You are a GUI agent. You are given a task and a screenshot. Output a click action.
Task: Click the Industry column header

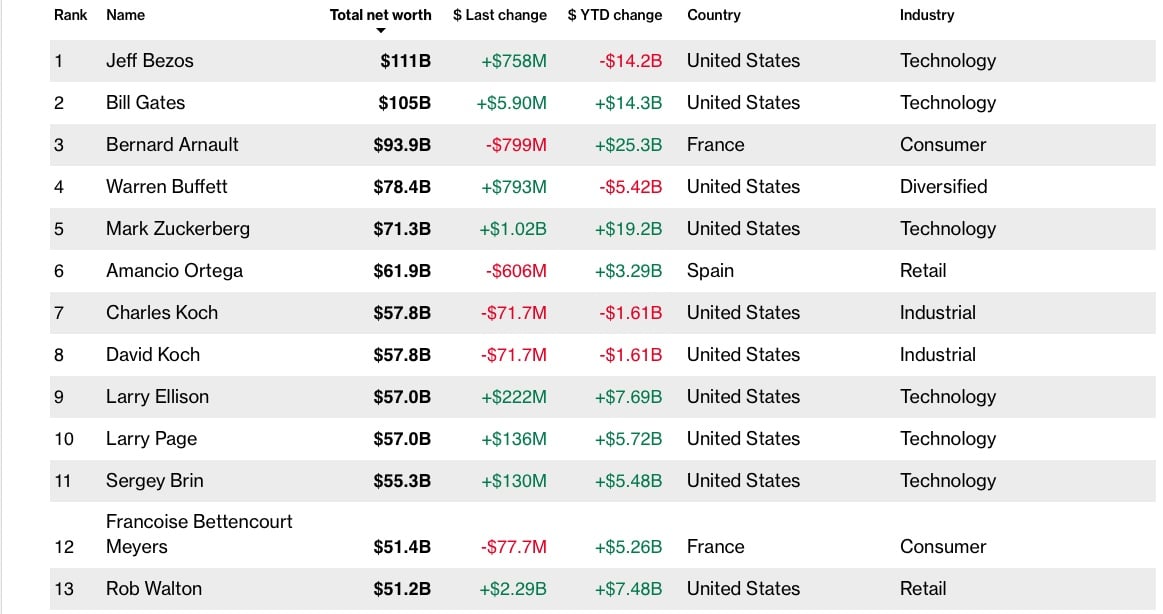coord(926,15)
